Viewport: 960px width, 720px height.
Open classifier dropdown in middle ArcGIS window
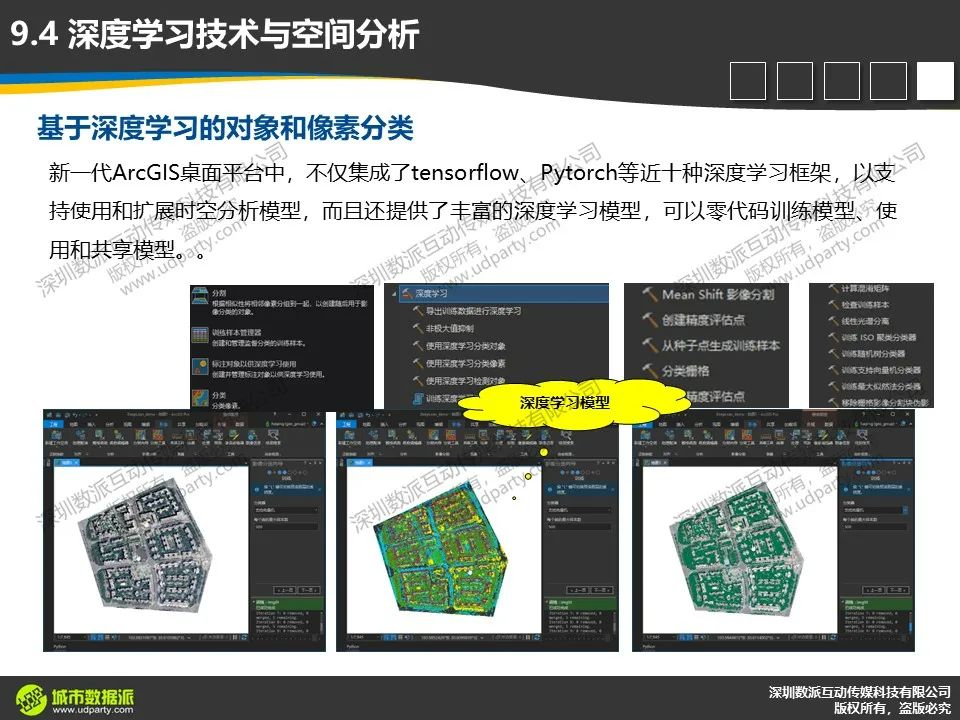(x=579, y=509)
